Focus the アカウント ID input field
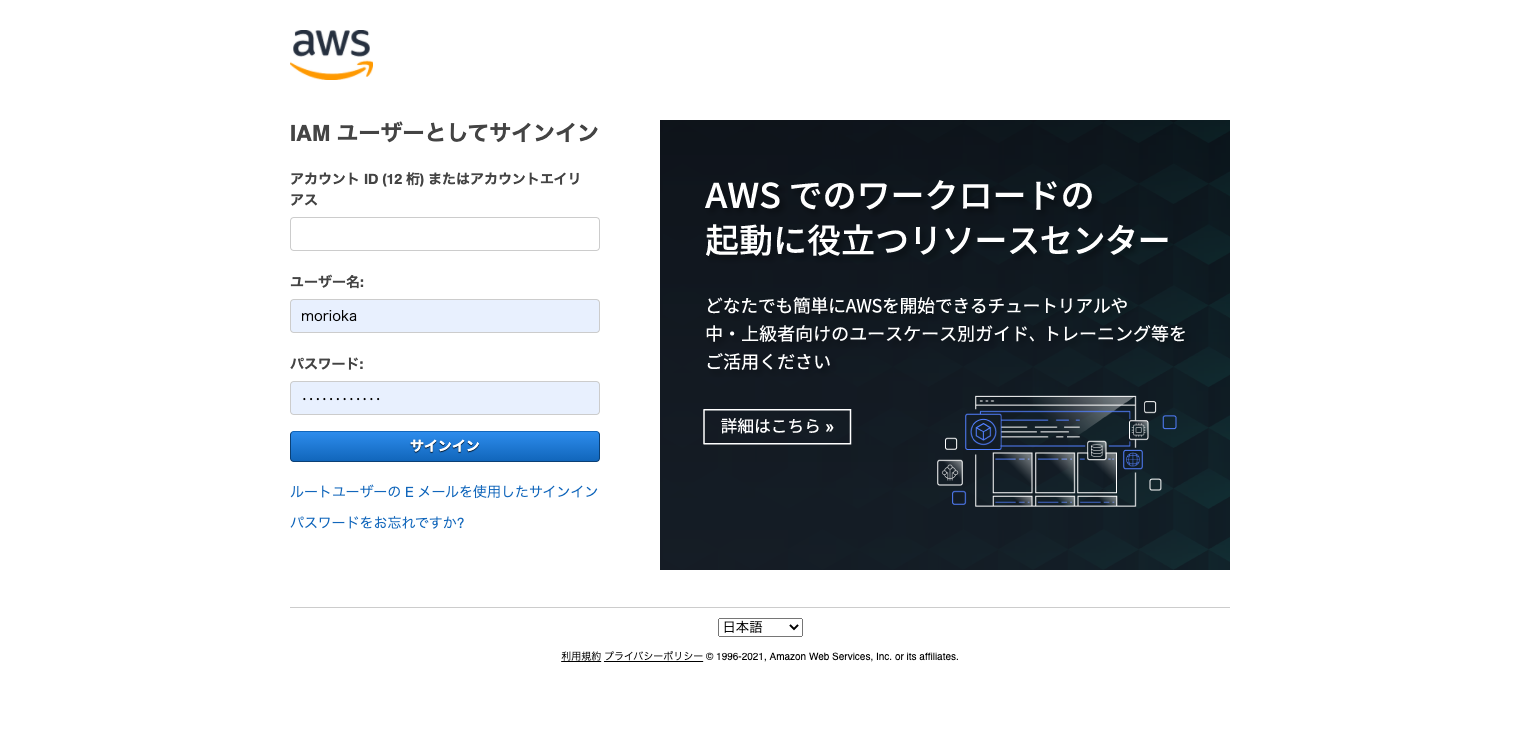1520x745 pixels. (x=445, y=234)
